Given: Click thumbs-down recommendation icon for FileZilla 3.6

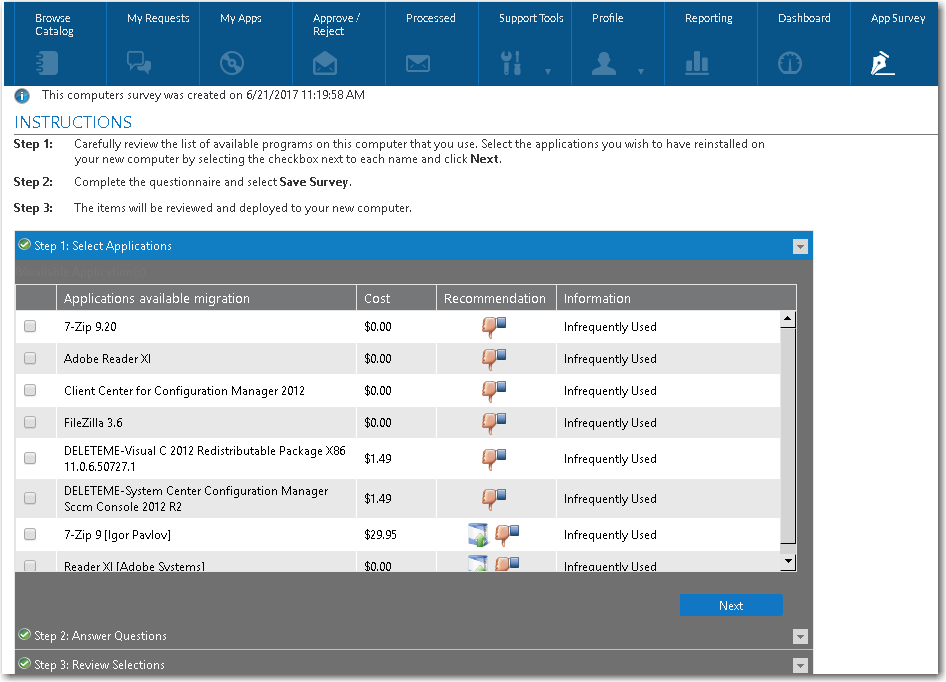Looking at the screenshot, I should point(495,422).
